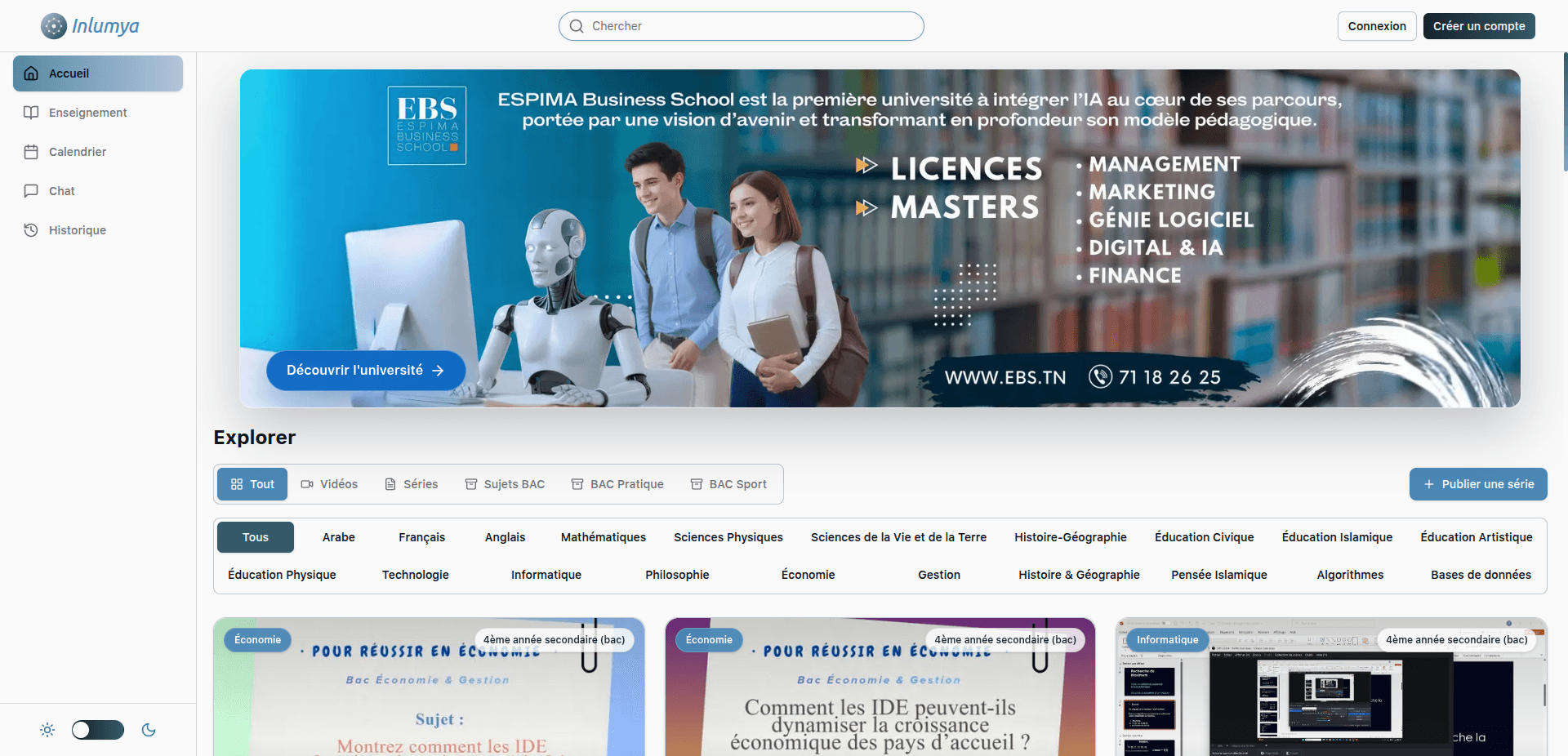
Task: Open the Enseignement sidebar page
Action: tap(98, 113)
